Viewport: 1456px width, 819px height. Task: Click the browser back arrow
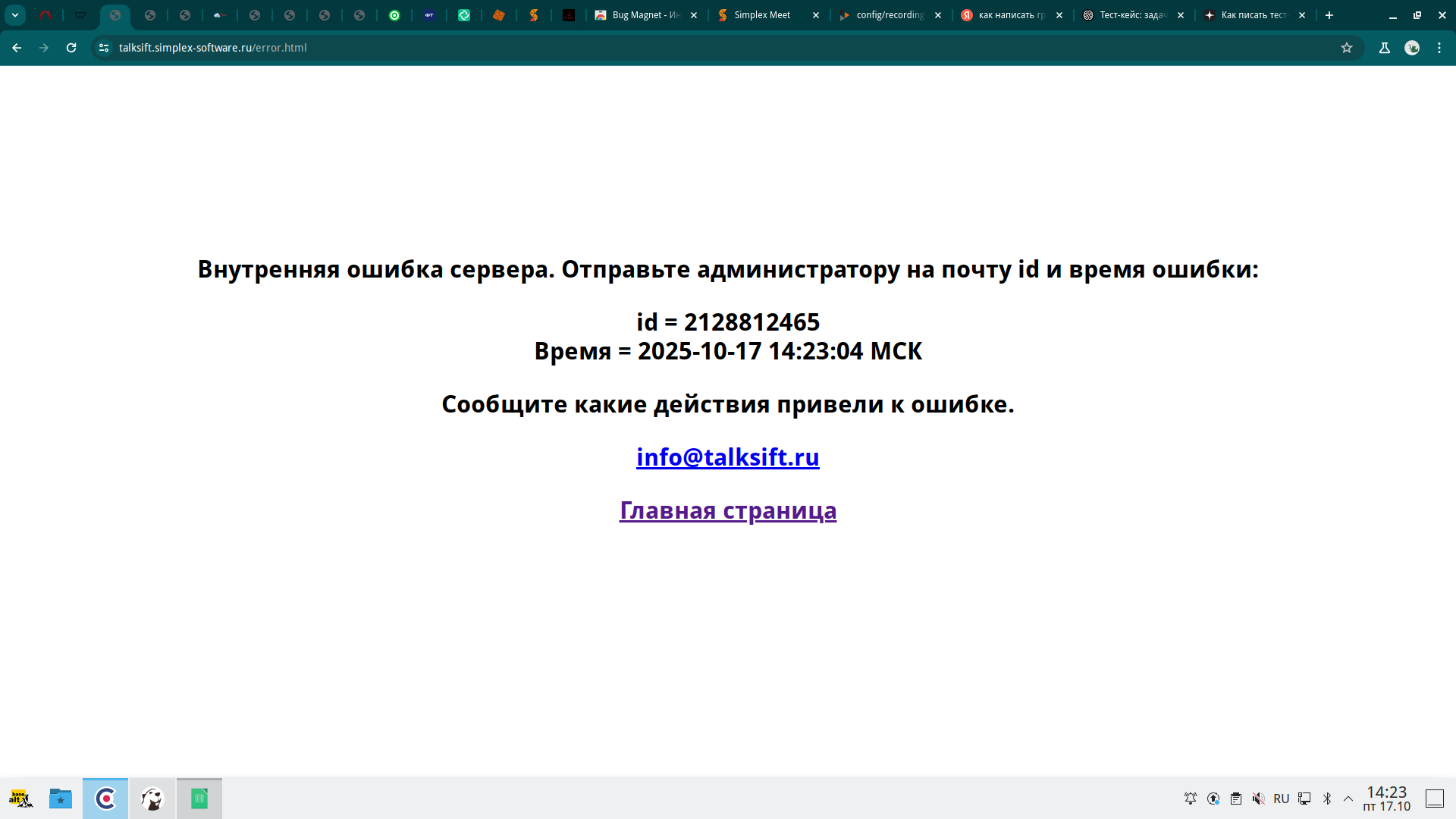17,48
